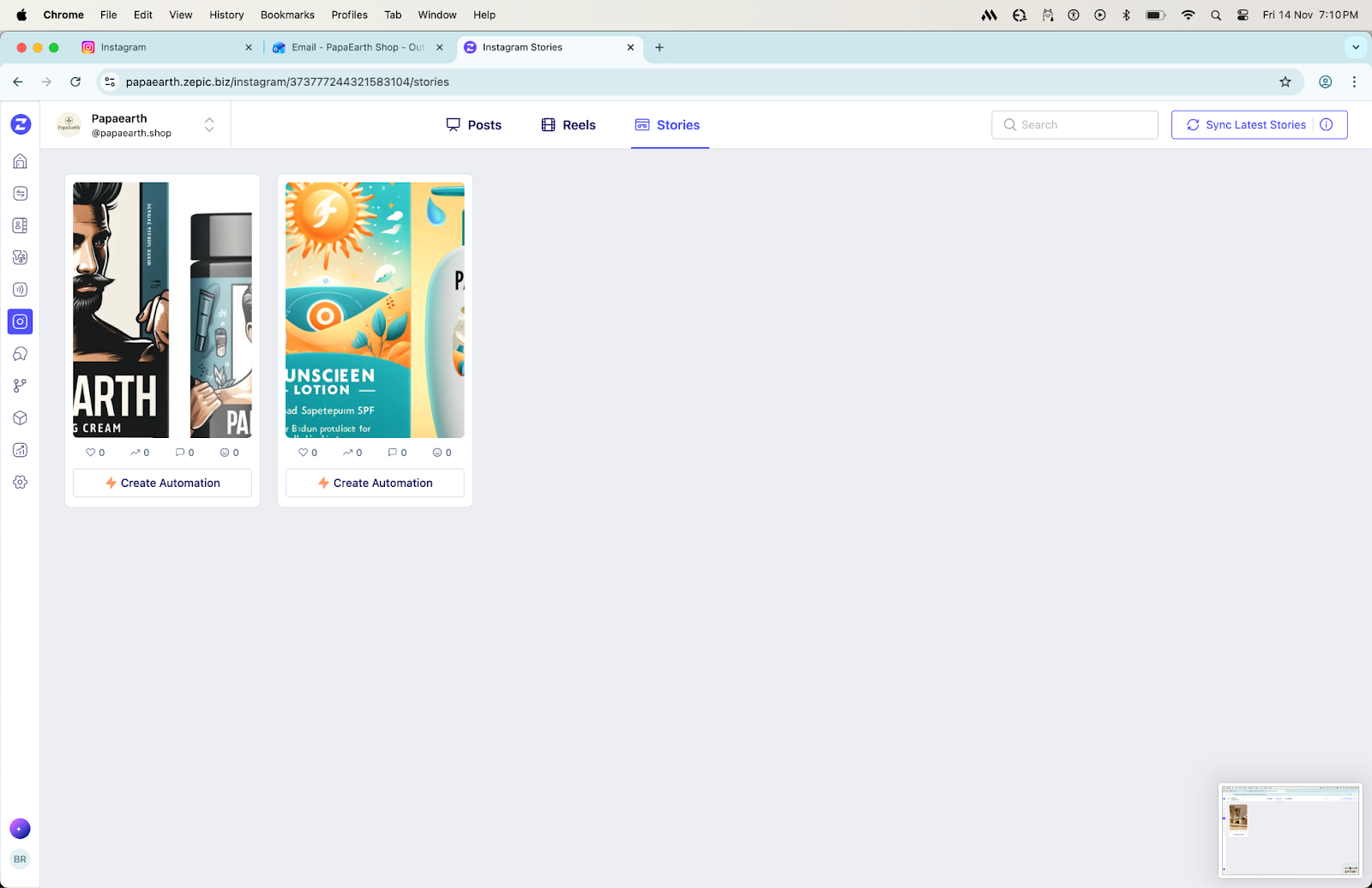Open the broadcast waves sidebar icon

point(21,290)
